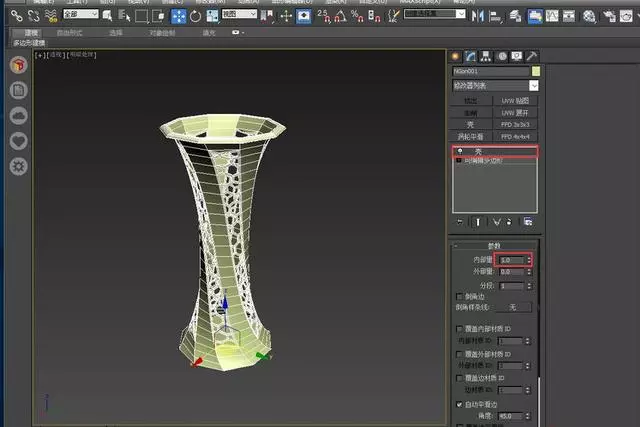Image resolution: width=640 pixels, height=427 pixels.
Task: Click the object color swatch beside NGon001
Action: pos(536,71)
